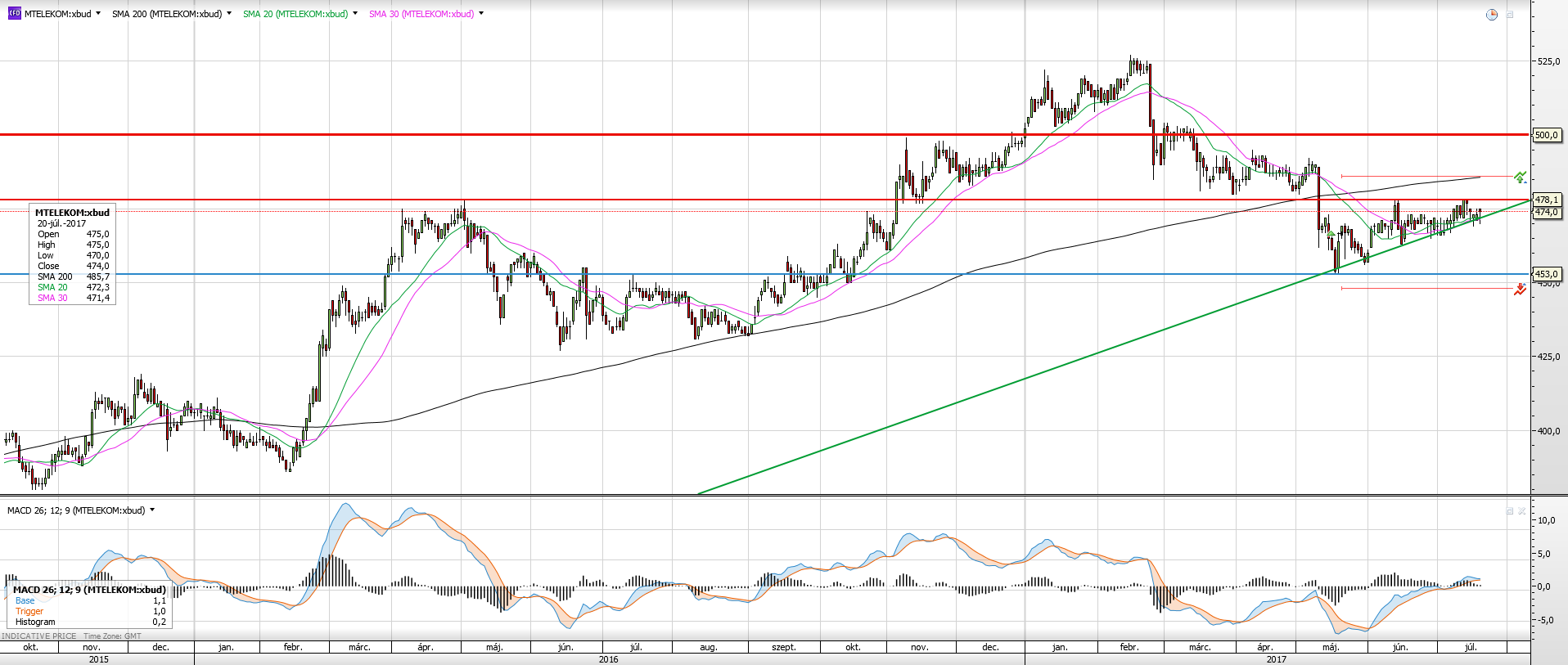Maximize the MACD indicator panel
This screenshot has height=665, width=1568.
(1511, 511)
